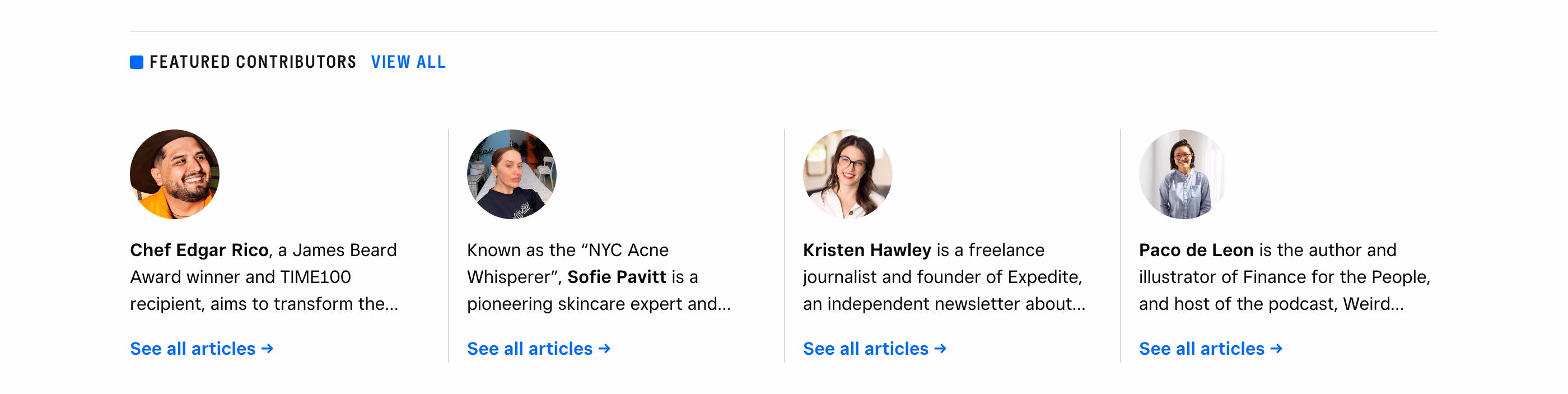This screenshot has height=394, width=1568.
Task: Click the arrow icon under Kristen Hawley's bio
Action: pos(940,349)
